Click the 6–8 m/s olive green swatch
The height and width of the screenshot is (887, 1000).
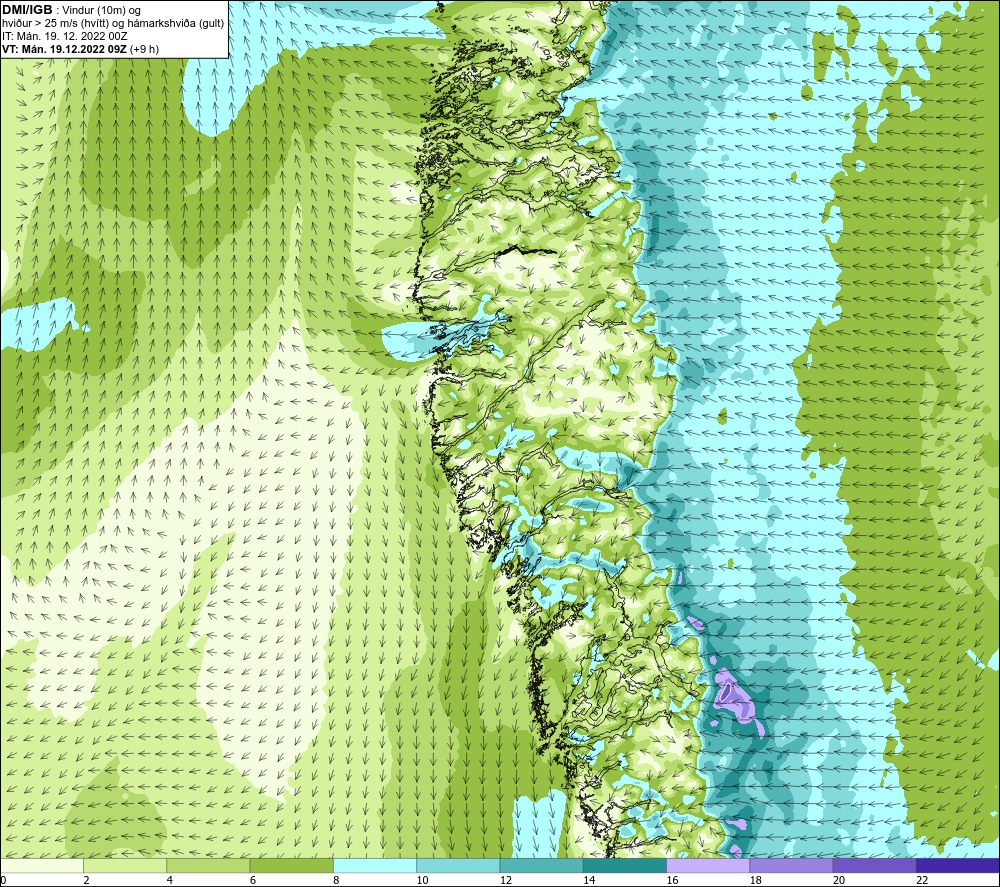[x=291, y=865]
